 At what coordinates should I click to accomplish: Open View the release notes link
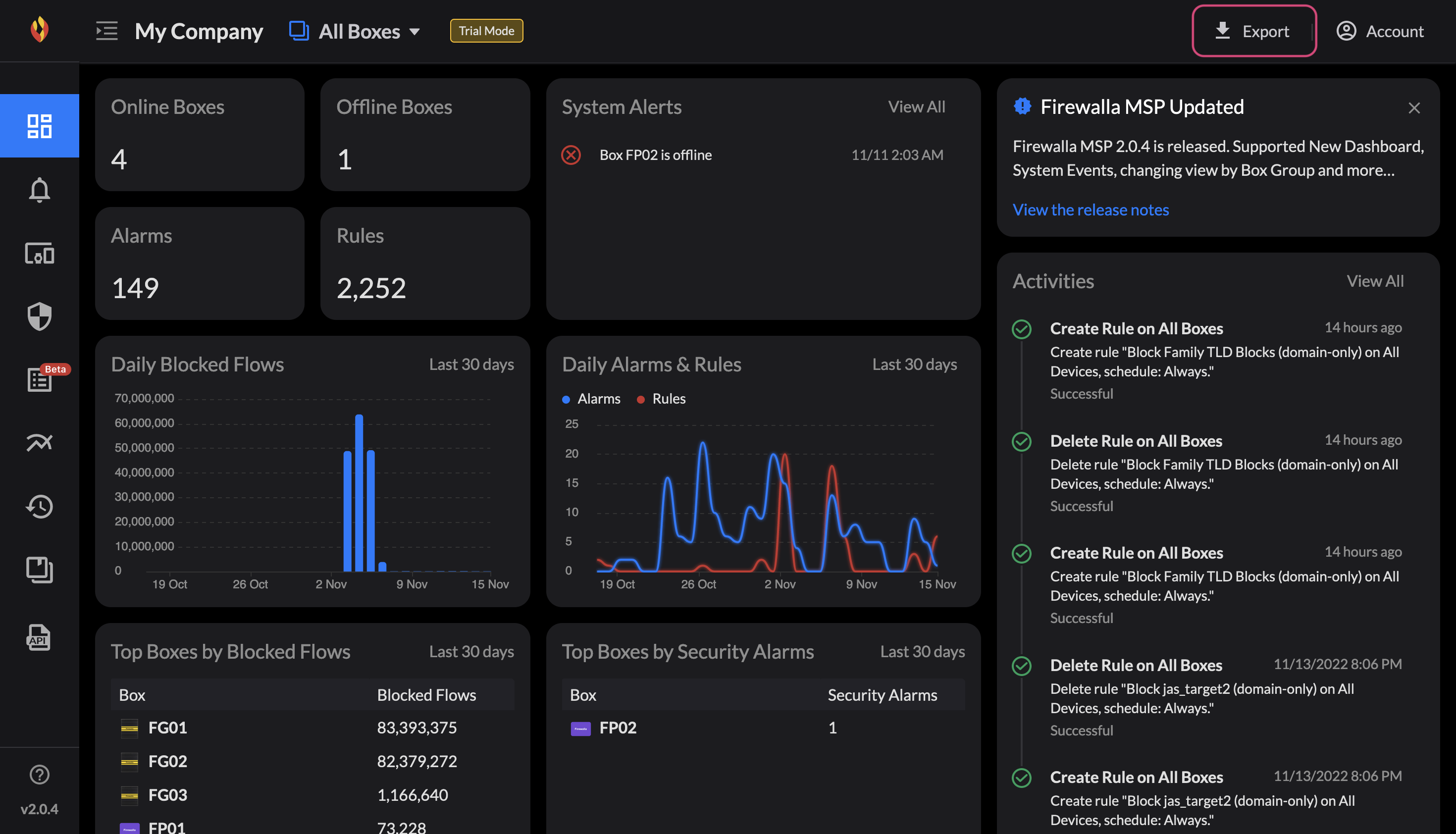(x=1091, y=209)
